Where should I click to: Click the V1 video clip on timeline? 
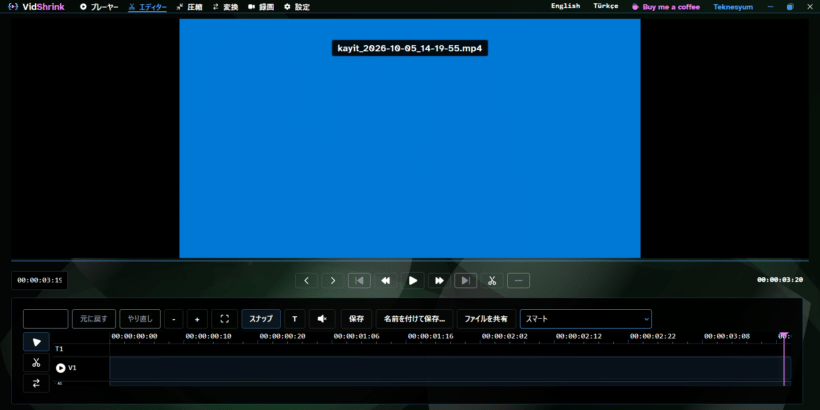click(x=450, y=368)
